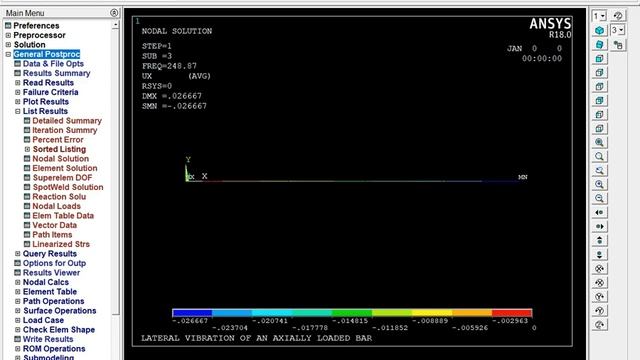Expand the Query Results node
640x360 pixels.
(x=18, y=253)
